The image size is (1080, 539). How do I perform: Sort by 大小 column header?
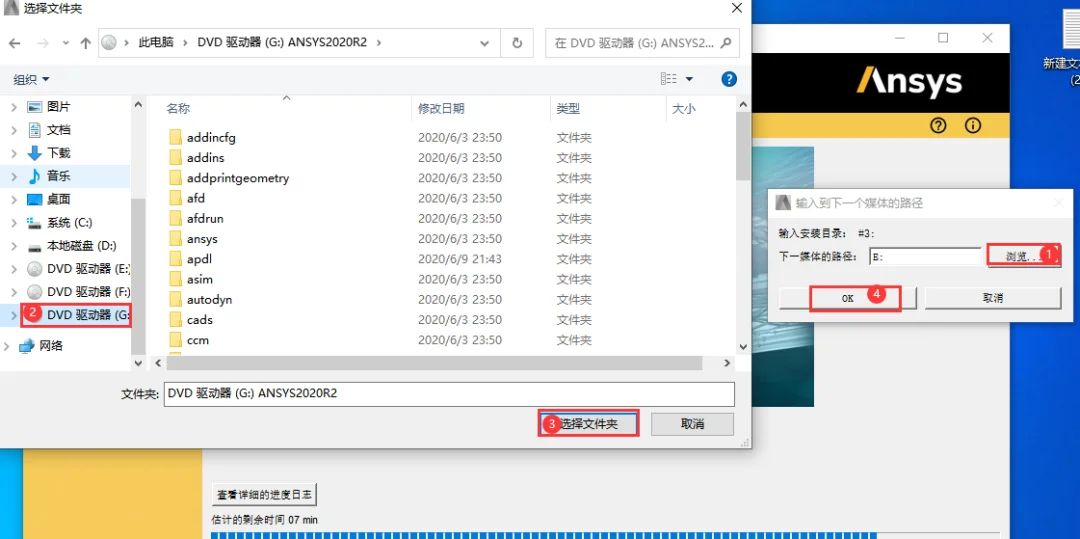tap(684, 108)
